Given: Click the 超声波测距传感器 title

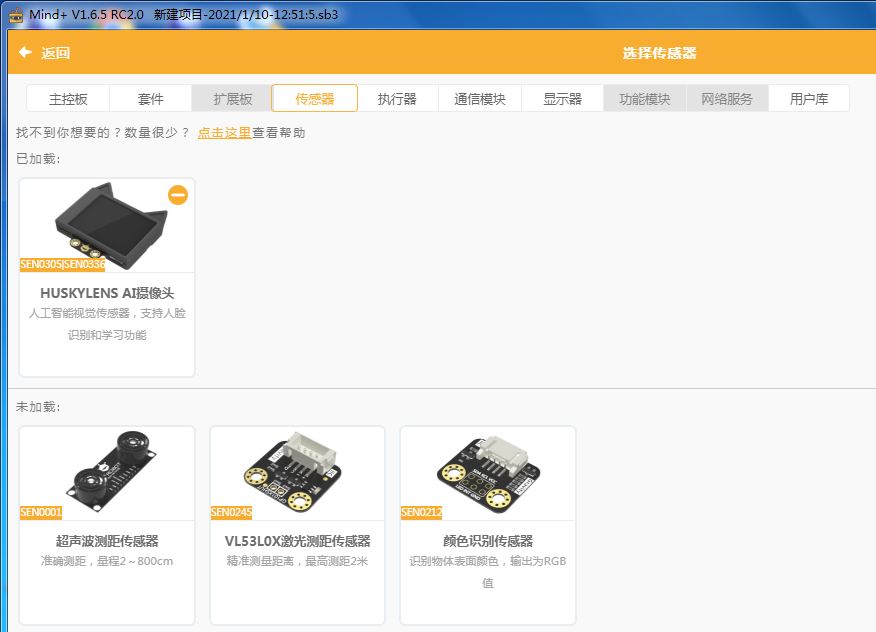Looking at the screenshot, I should pos(107,541).
